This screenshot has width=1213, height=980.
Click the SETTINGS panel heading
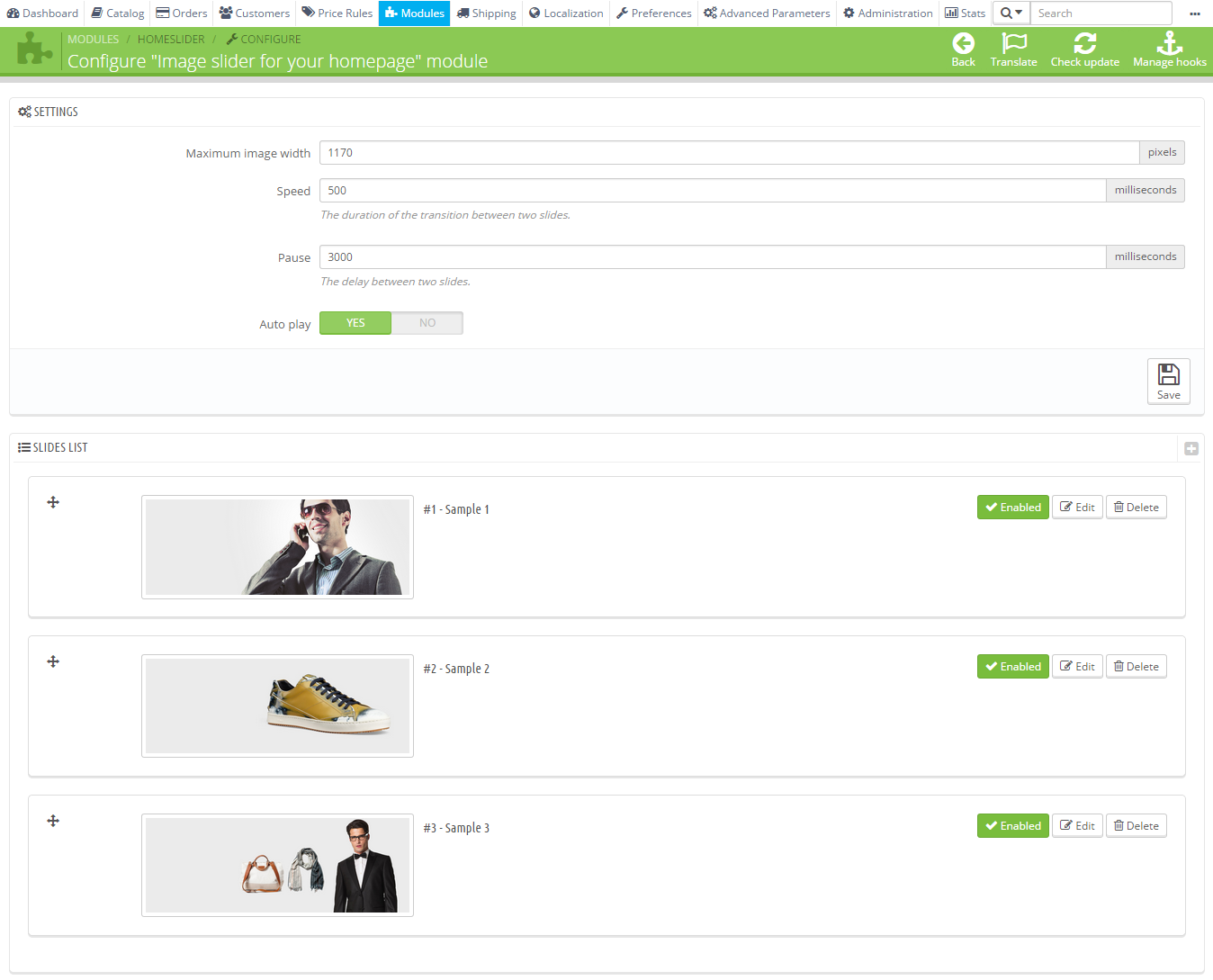(49, 112)
